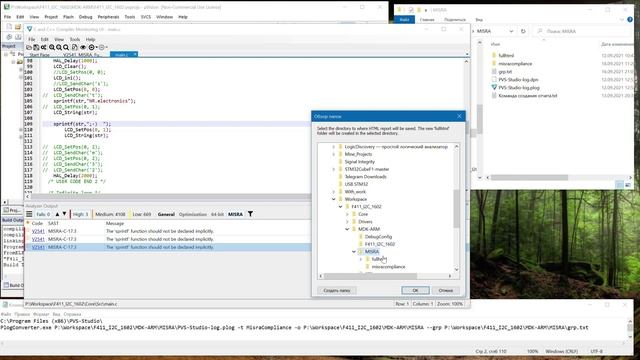Click the help icon in Explorer ribbon

coord(630,20)
